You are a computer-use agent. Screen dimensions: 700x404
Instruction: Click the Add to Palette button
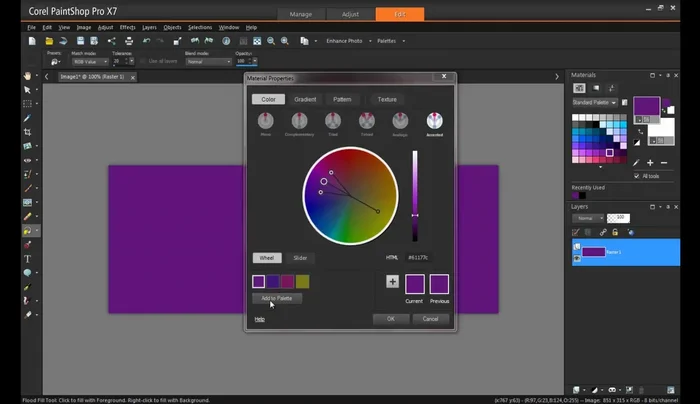[x=278, y=298]
